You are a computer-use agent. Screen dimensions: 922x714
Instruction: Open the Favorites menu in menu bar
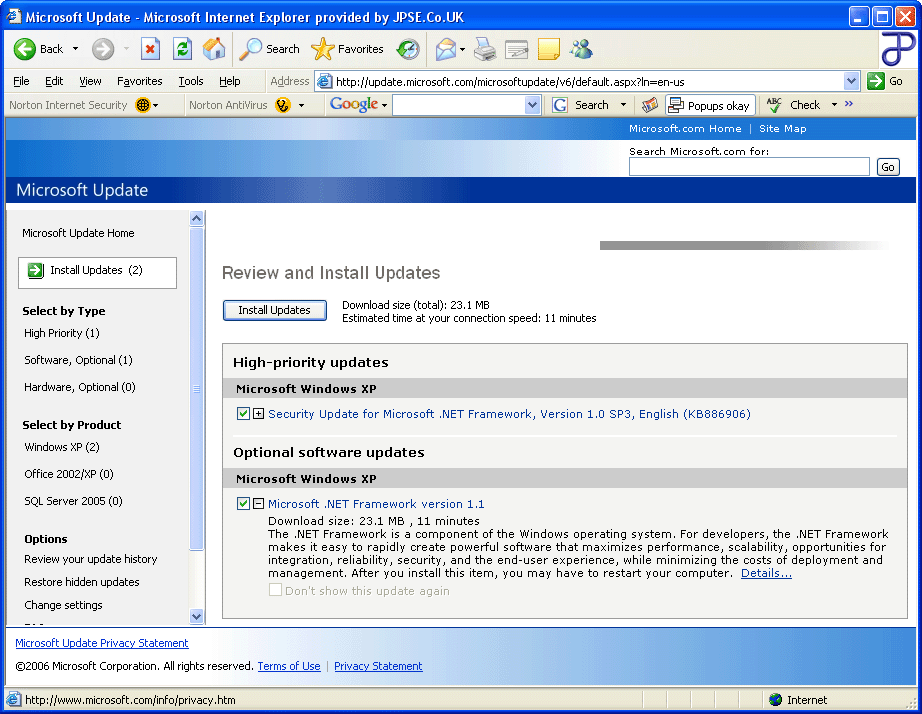click(x=139, y=81)
